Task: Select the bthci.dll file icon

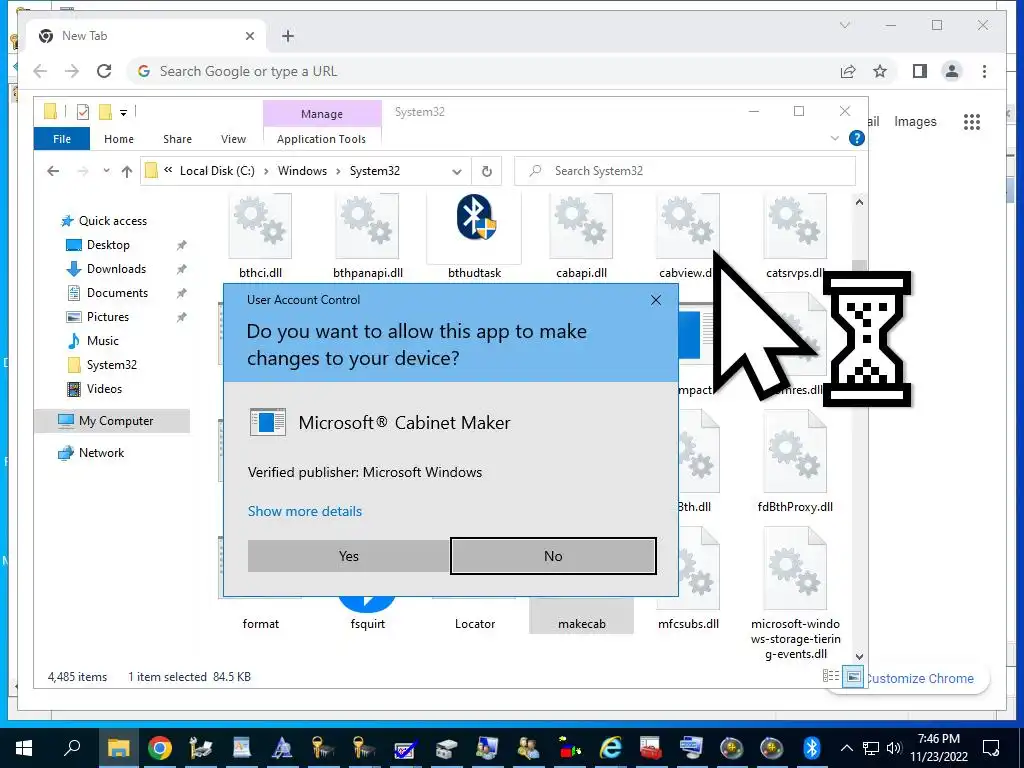Action: [x=260, y=227]
